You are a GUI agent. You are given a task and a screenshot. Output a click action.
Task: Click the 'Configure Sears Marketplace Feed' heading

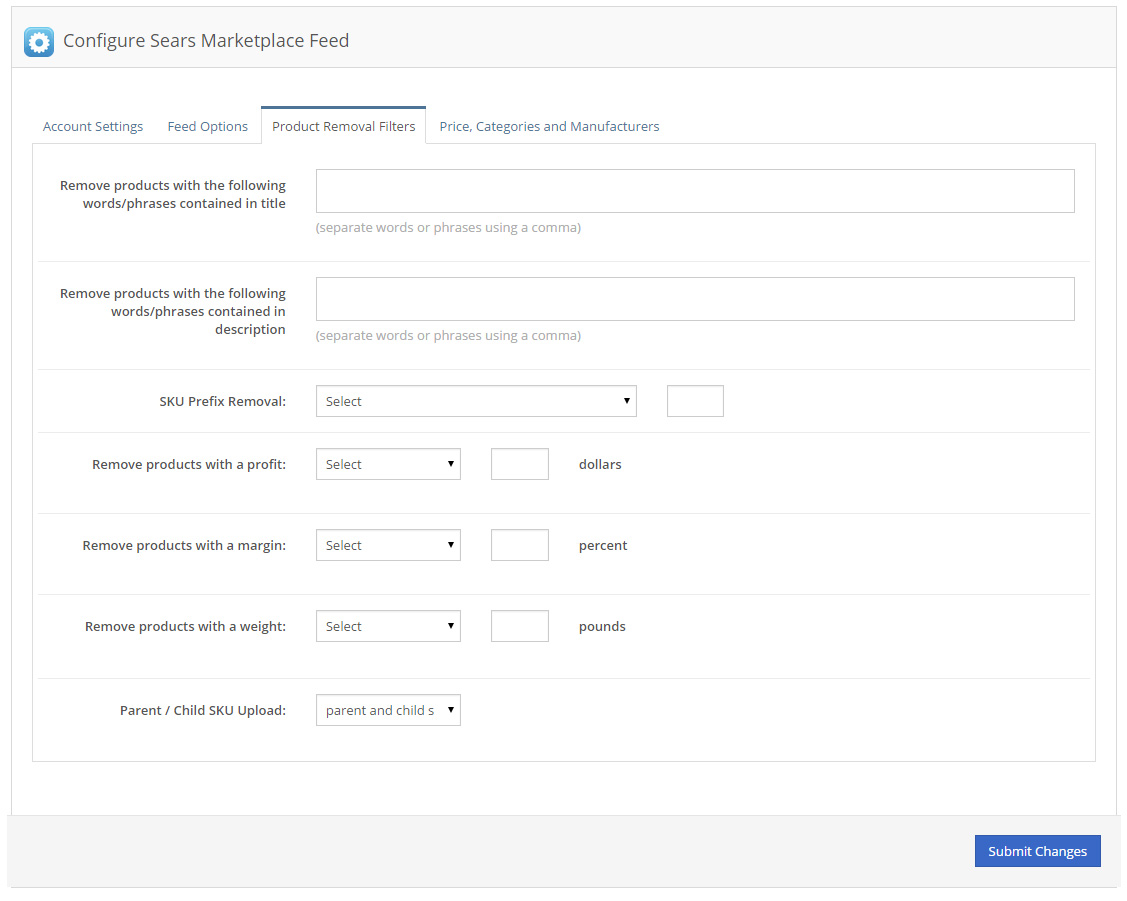[x=206, y=41]
